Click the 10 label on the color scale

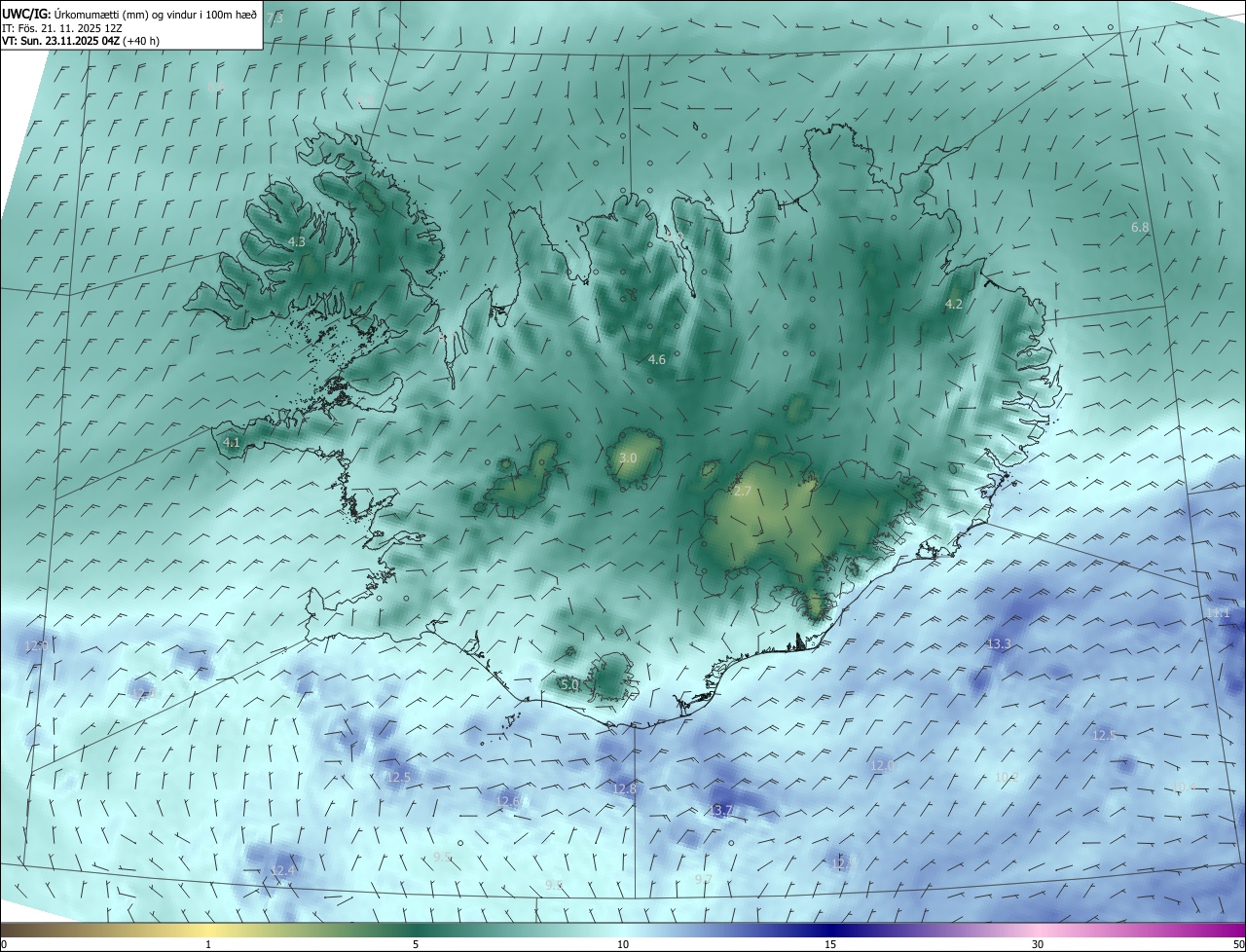(x=623, y=945)
